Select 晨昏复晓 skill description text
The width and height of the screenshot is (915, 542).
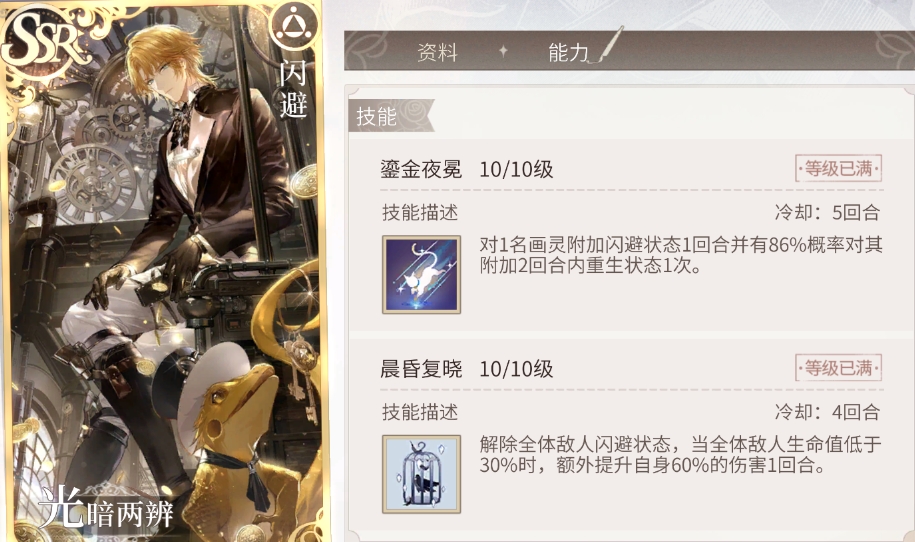pyautogui.click(x=680, y=454)
